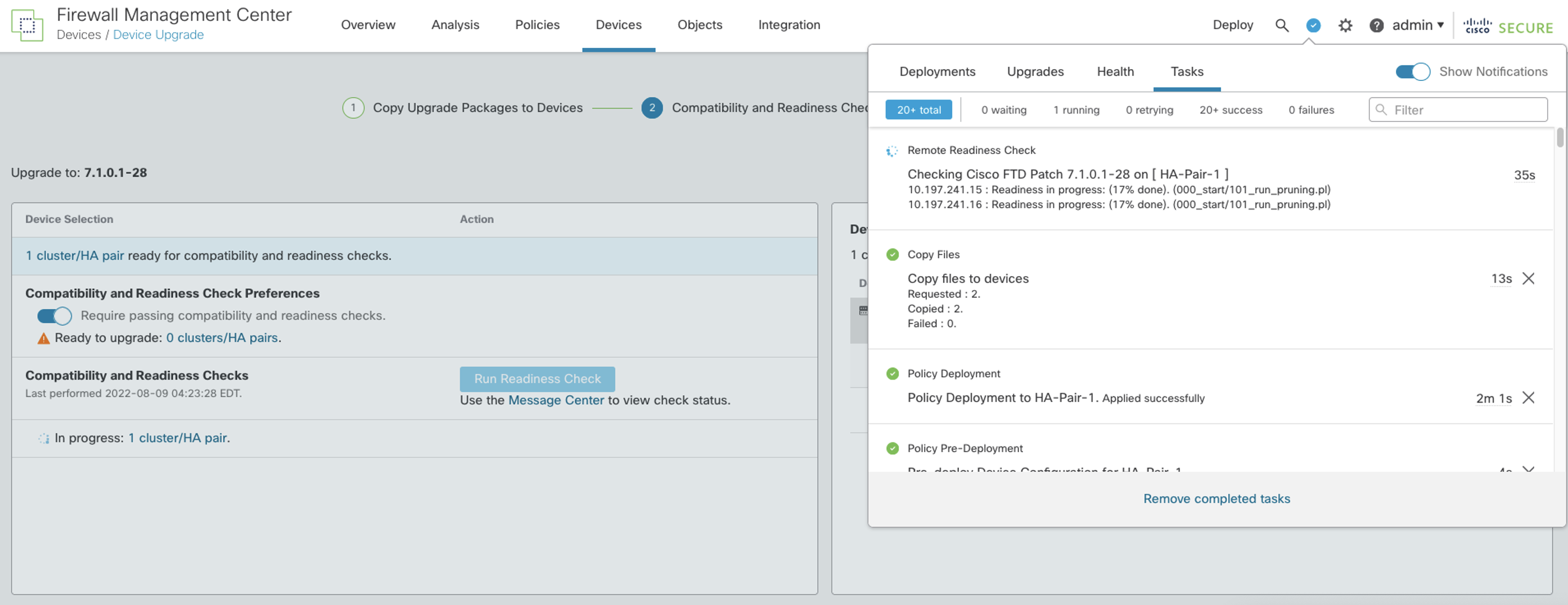Click the in-progress 1 cluster/HA pair link
Screen dimensions: 1568x605
[x=178, y=438]
